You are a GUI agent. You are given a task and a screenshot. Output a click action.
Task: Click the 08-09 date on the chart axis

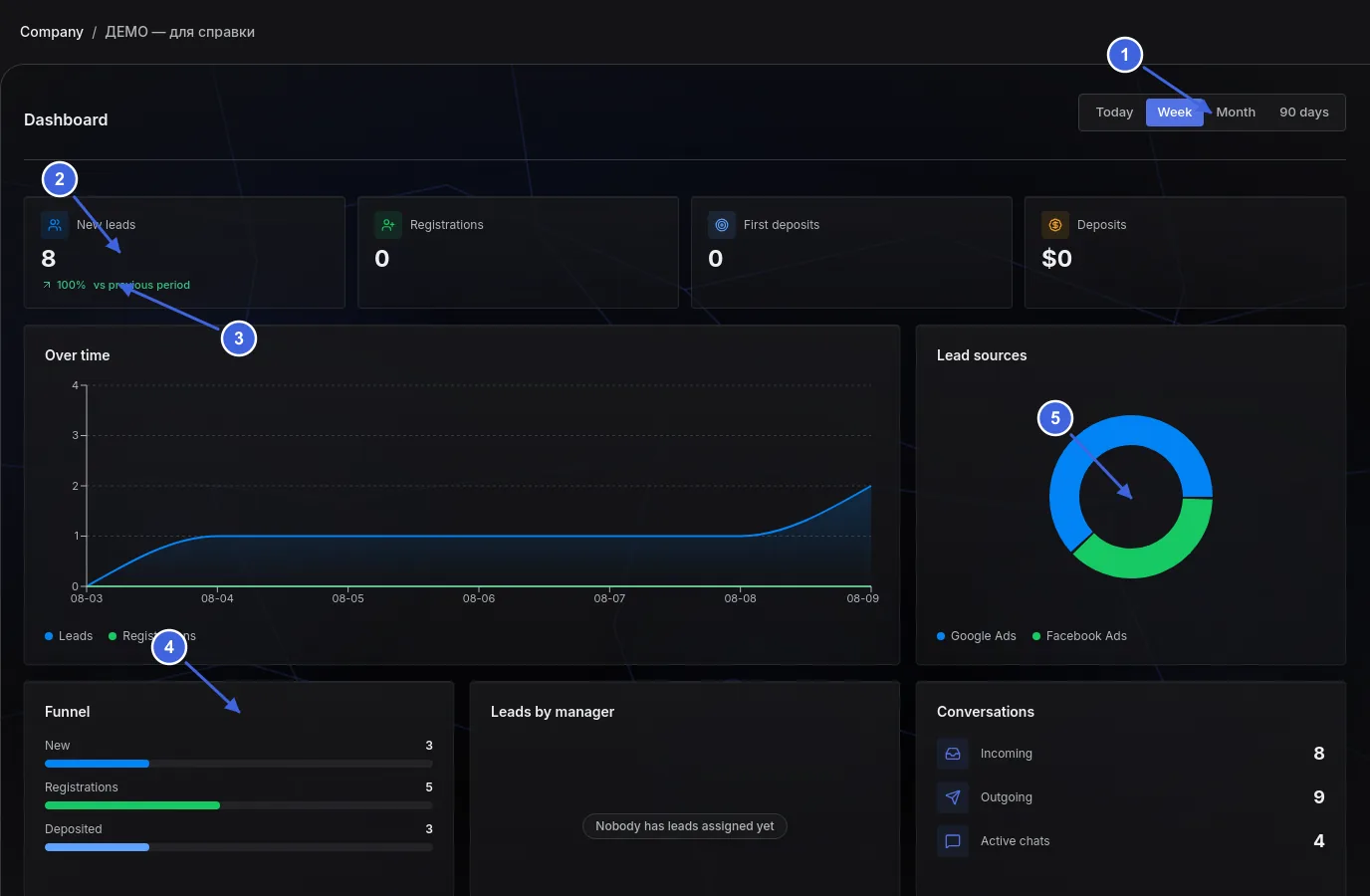[863, 598]
